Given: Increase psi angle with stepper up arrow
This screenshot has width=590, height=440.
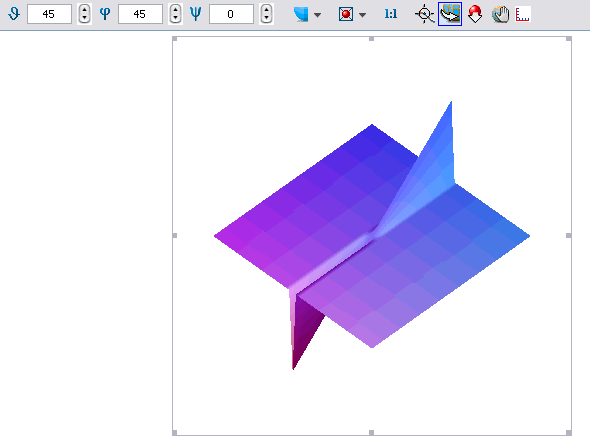Looking at the screenshot, I should [266, 9].
